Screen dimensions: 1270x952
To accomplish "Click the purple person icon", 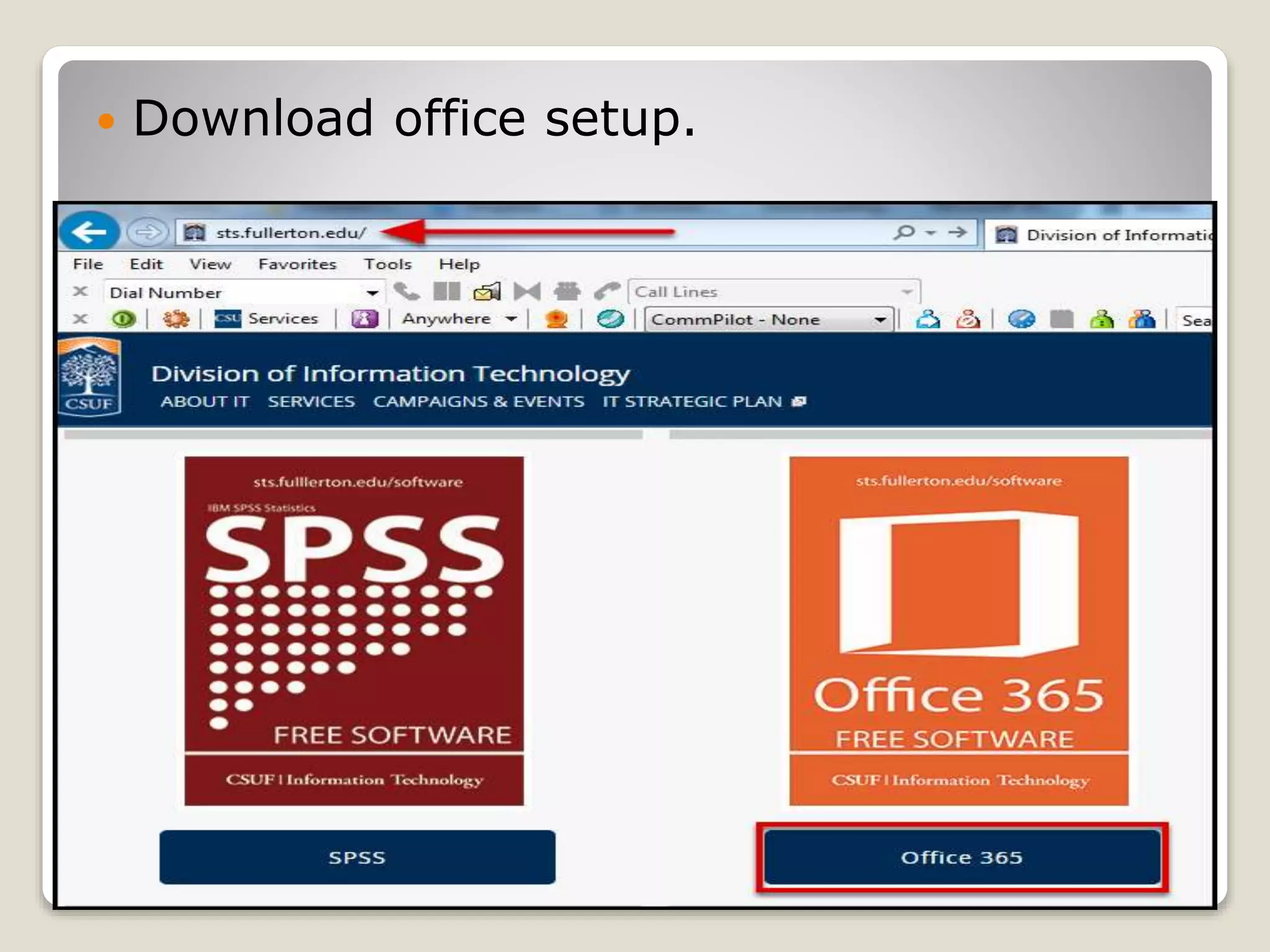I will click(x=365, y=319).
